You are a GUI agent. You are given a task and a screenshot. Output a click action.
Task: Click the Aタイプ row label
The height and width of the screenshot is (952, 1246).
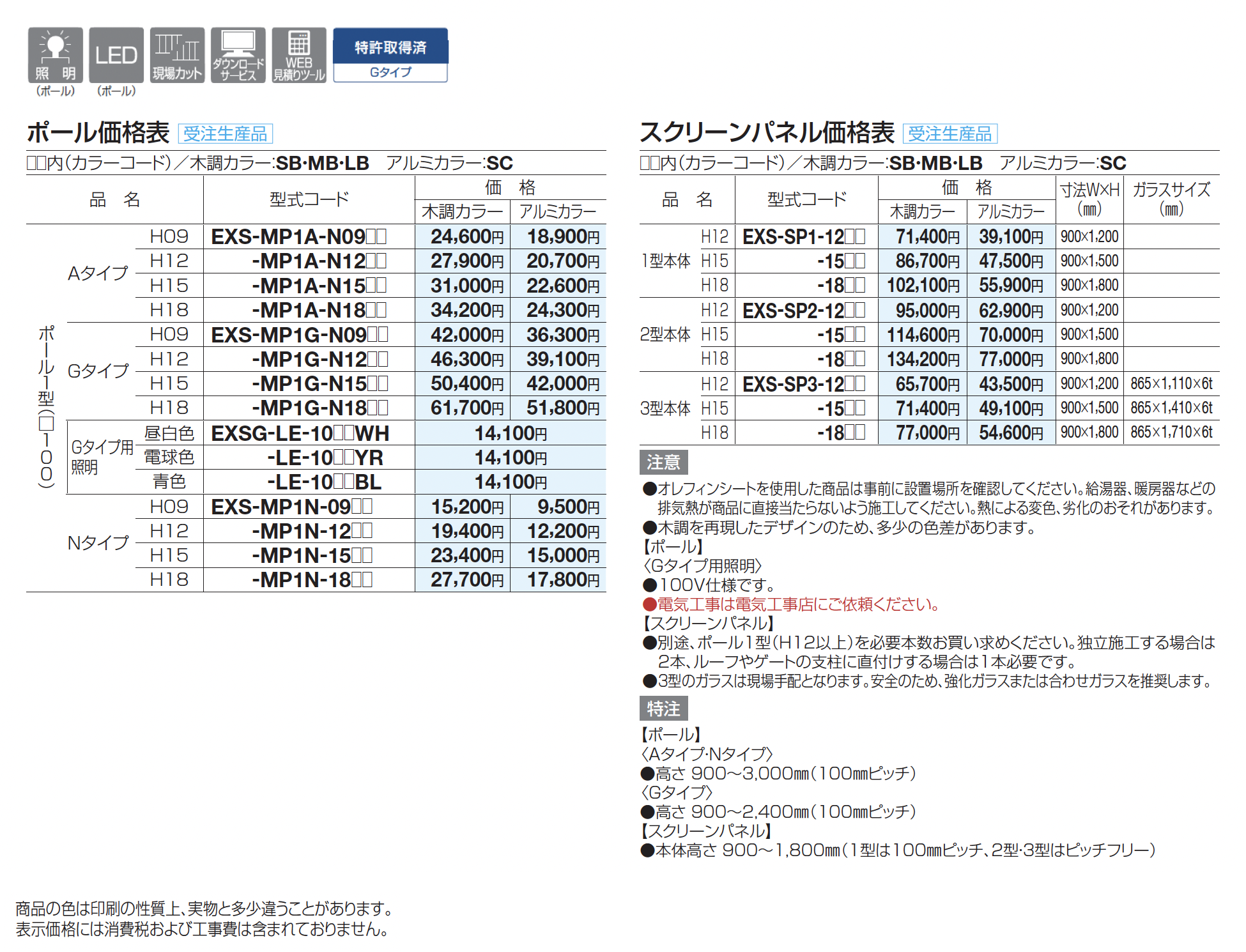click(98, 273)
